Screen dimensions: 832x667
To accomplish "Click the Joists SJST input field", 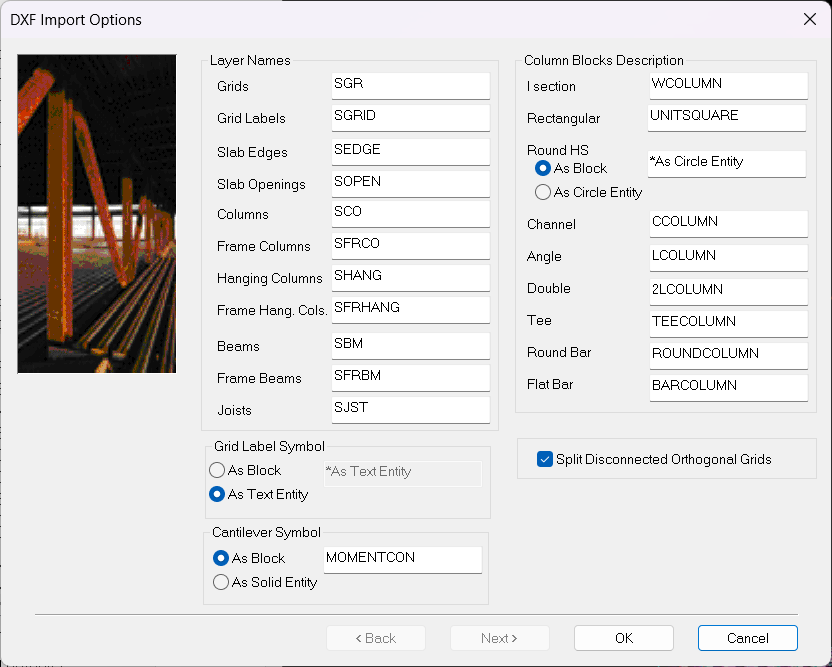I will 410,409.
